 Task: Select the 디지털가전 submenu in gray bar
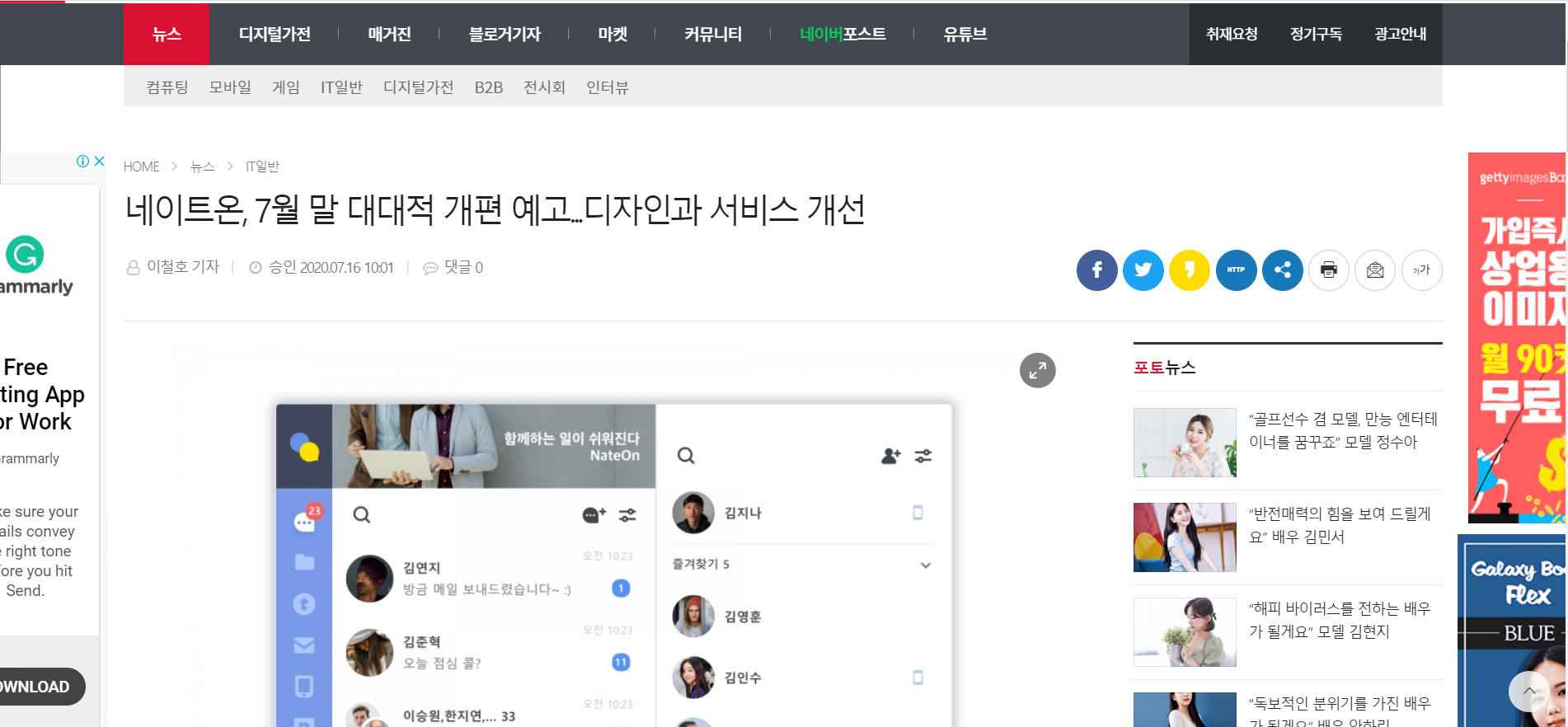point(418,87)
